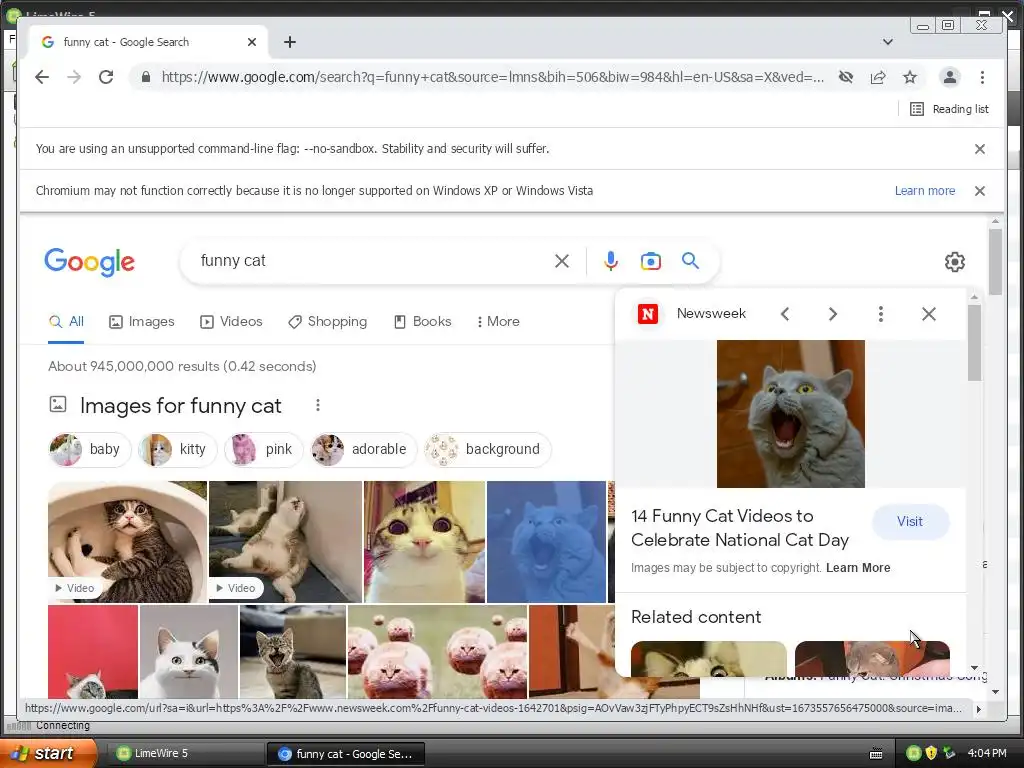Click the large gray screaming cat preview
The width and height of the screenshot is (1024, 768).
pyautogui.click(x=791, y=414)
